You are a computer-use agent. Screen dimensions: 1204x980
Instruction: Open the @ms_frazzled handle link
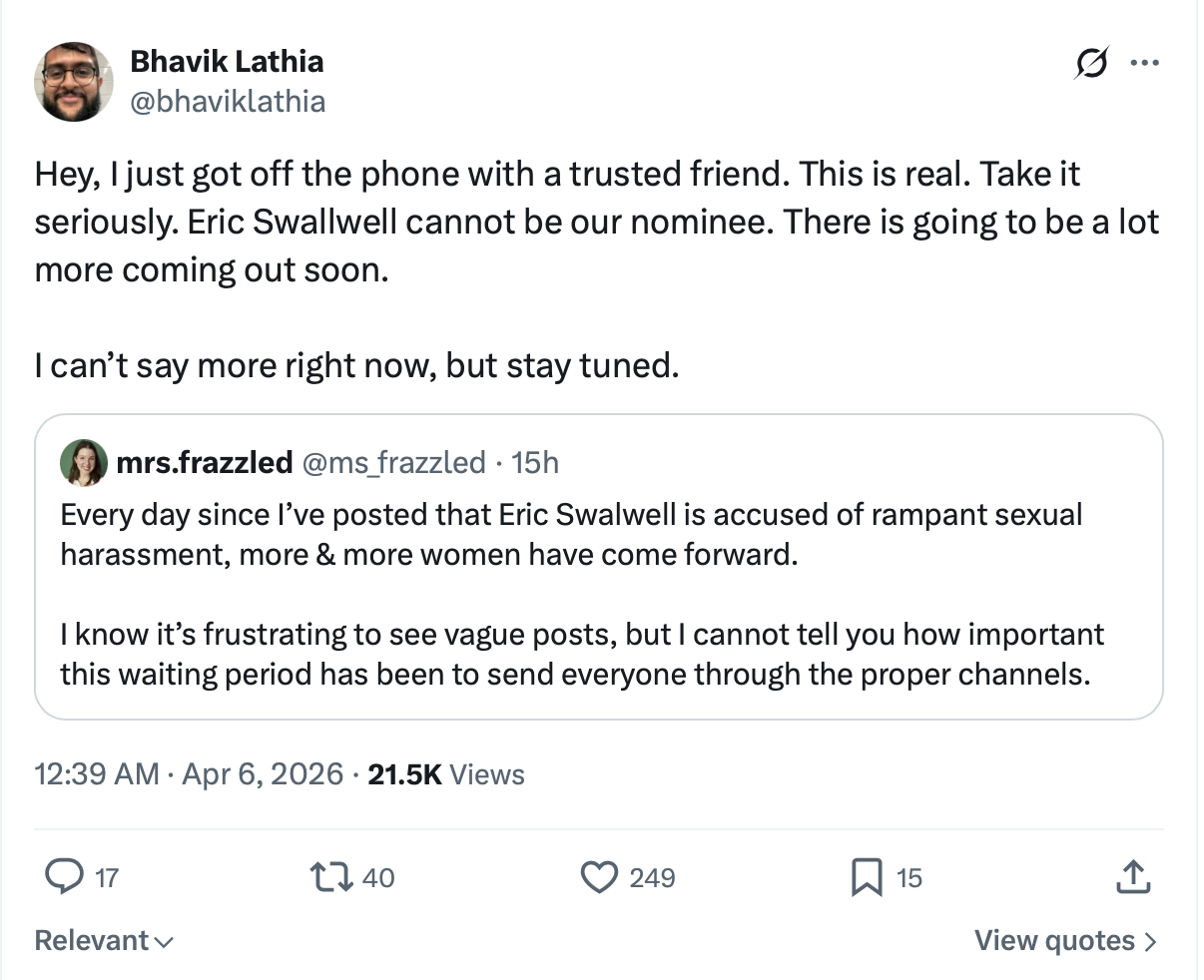point(393,463)
